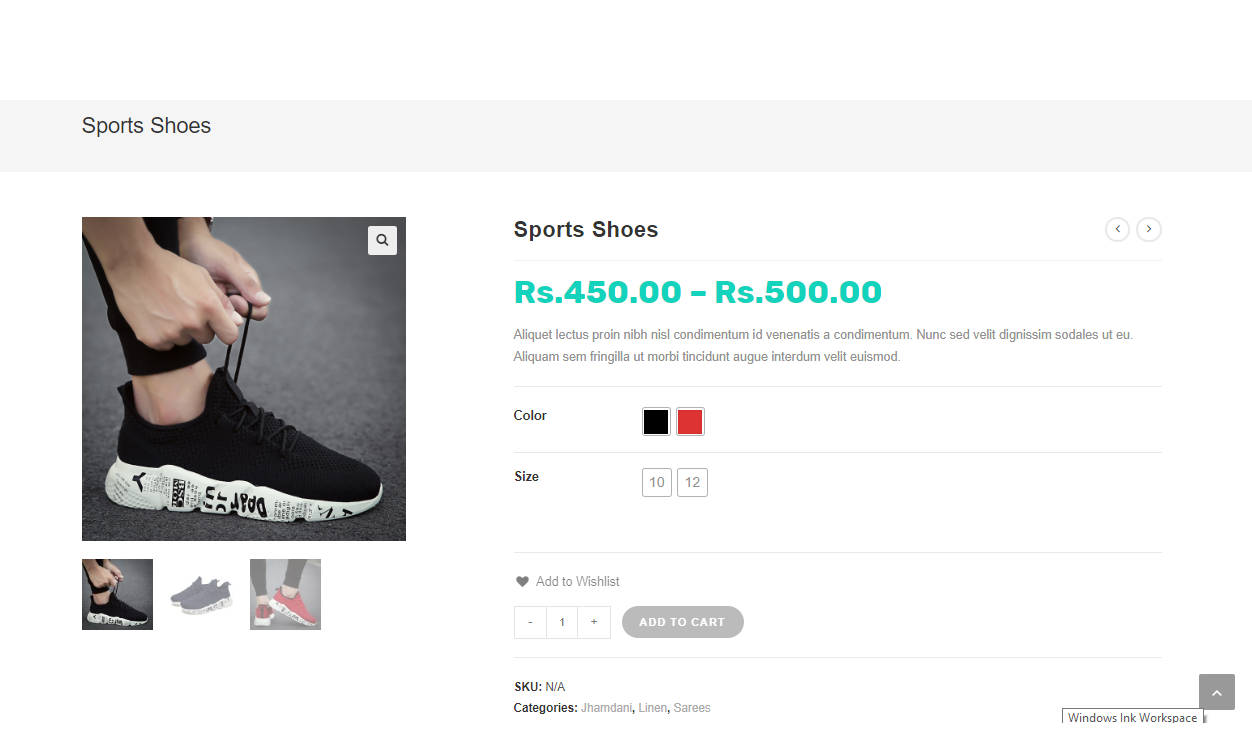Image resolution: width=1252 pixels, height=748 pixels.
Task: Open the Jhamdani category link
Action: point(606,708)
